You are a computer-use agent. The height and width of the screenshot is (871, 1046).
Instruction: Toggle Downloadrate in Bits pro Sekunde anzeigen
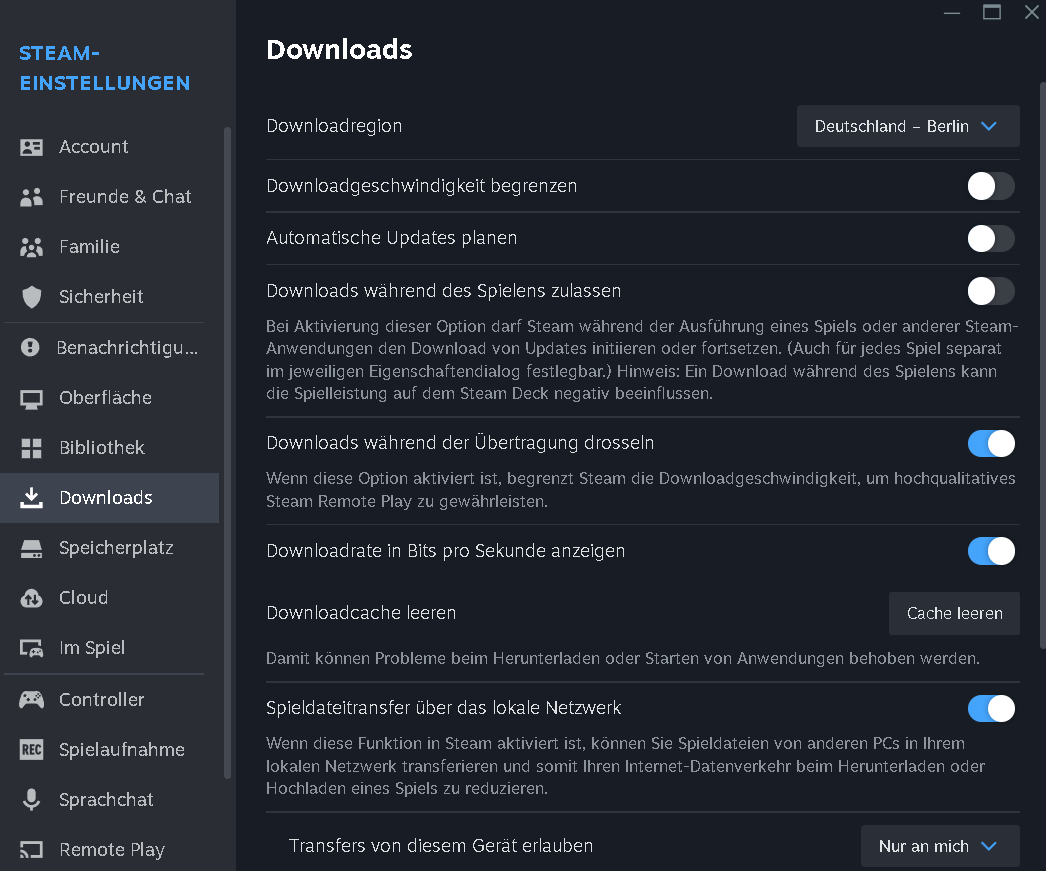tap(991, 551)
